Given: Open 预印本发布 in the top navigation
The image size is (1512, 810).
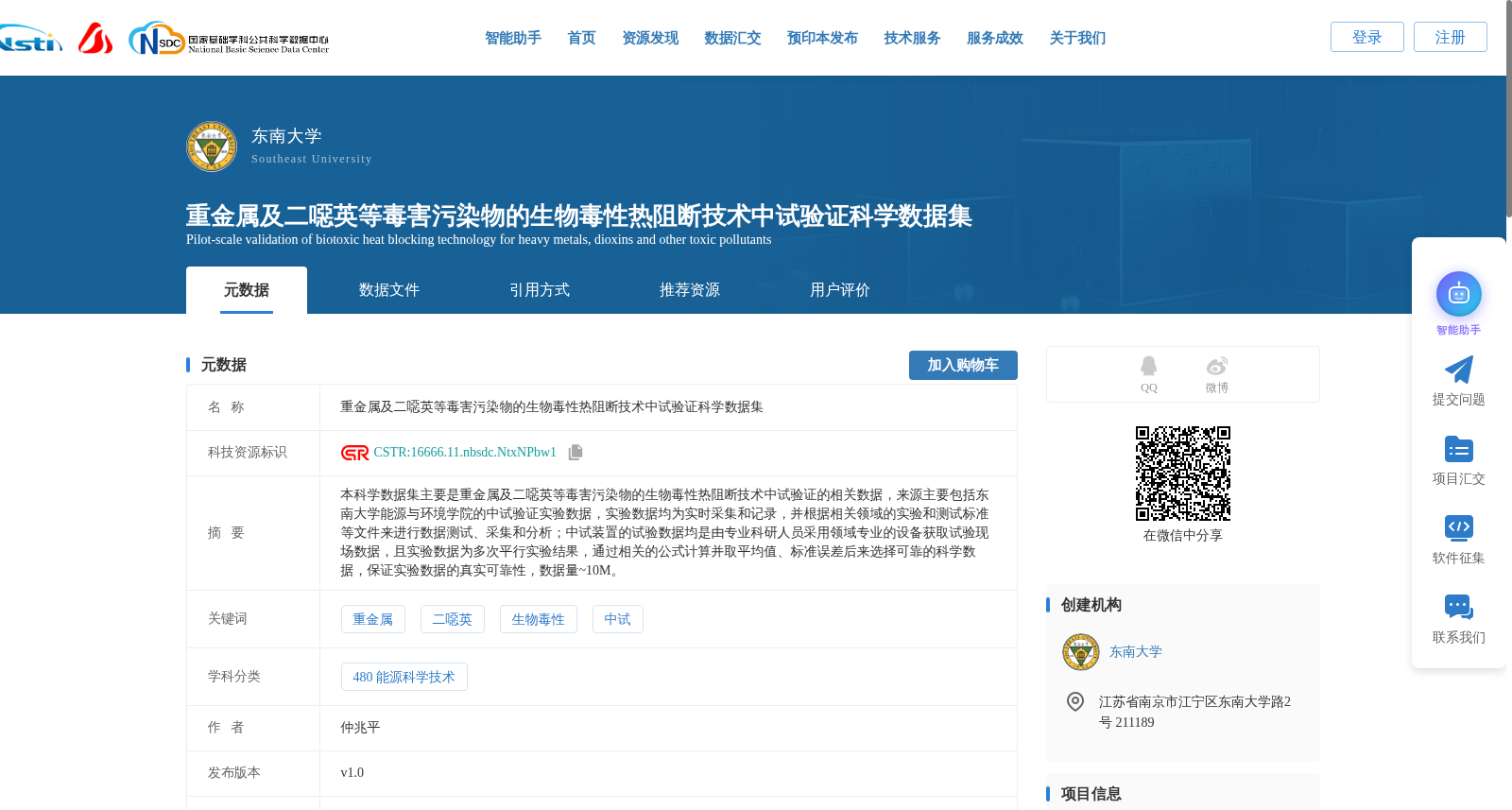Looking at the screenshot, I should pyautogui.click(x=822, y=38).
